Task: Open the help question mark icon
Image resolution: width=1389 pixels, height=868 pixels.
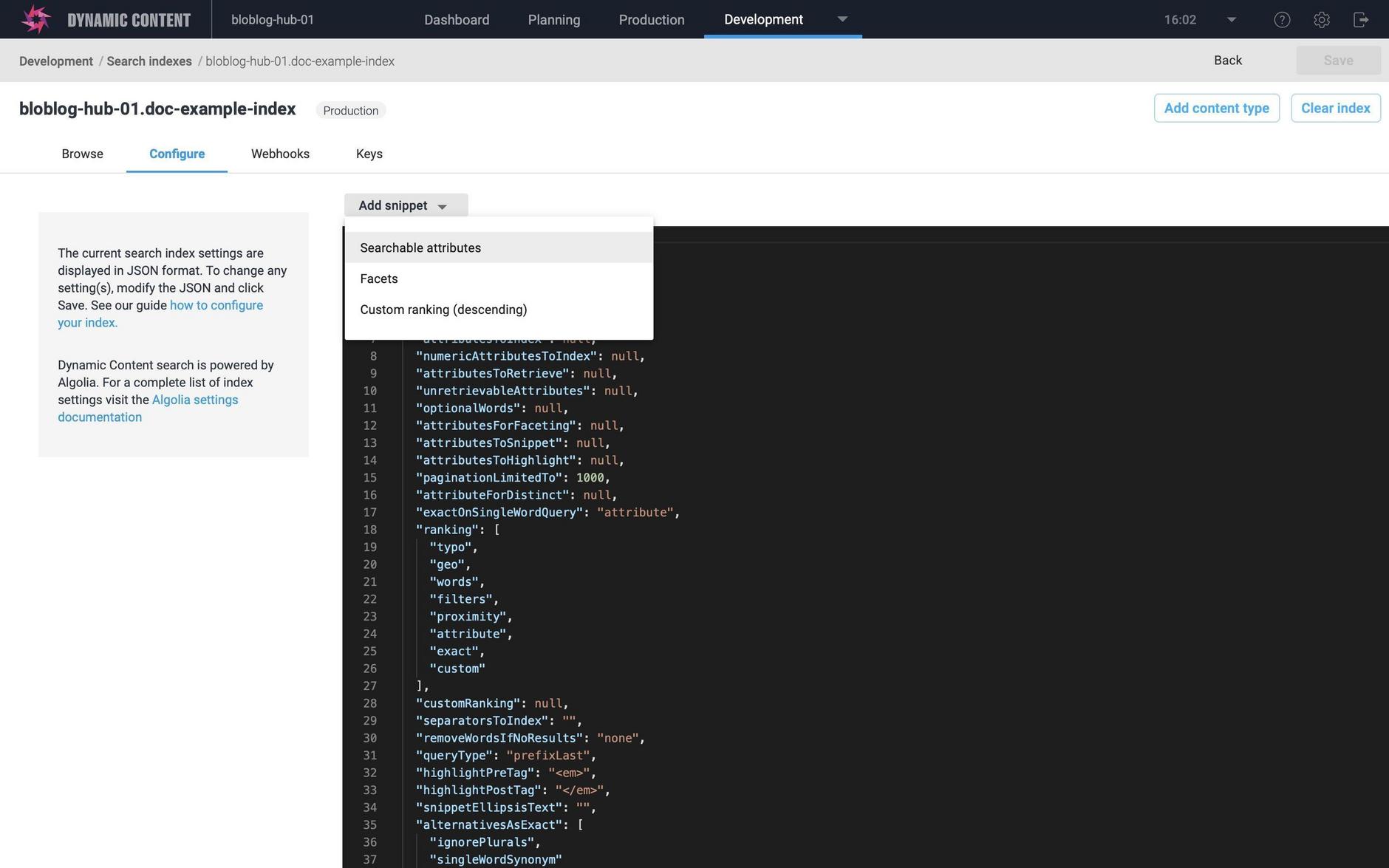Action: pos(1282,20)
